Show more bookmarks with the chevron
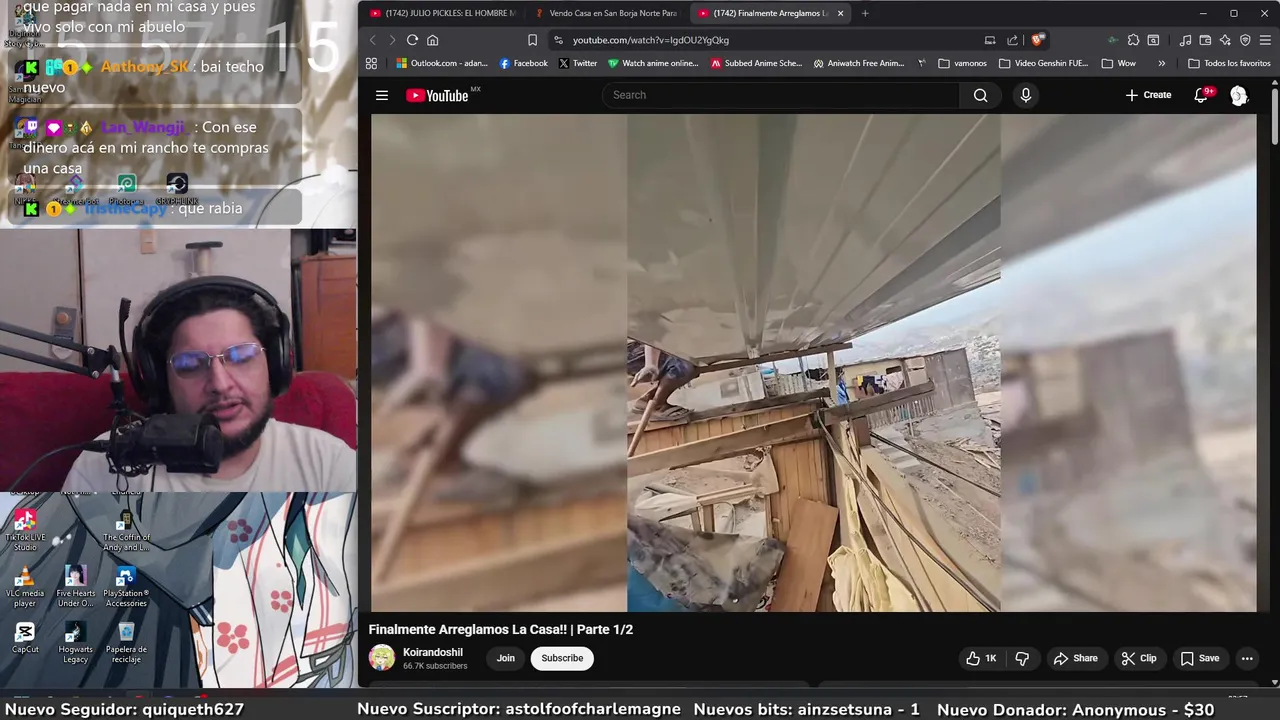1280x720 pixels. point(1161,63)
